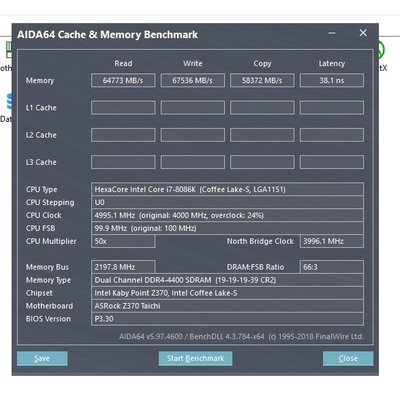Select Memory Read value 64773 MB/s
Screen dimensions: 400x397
[123, 80]
